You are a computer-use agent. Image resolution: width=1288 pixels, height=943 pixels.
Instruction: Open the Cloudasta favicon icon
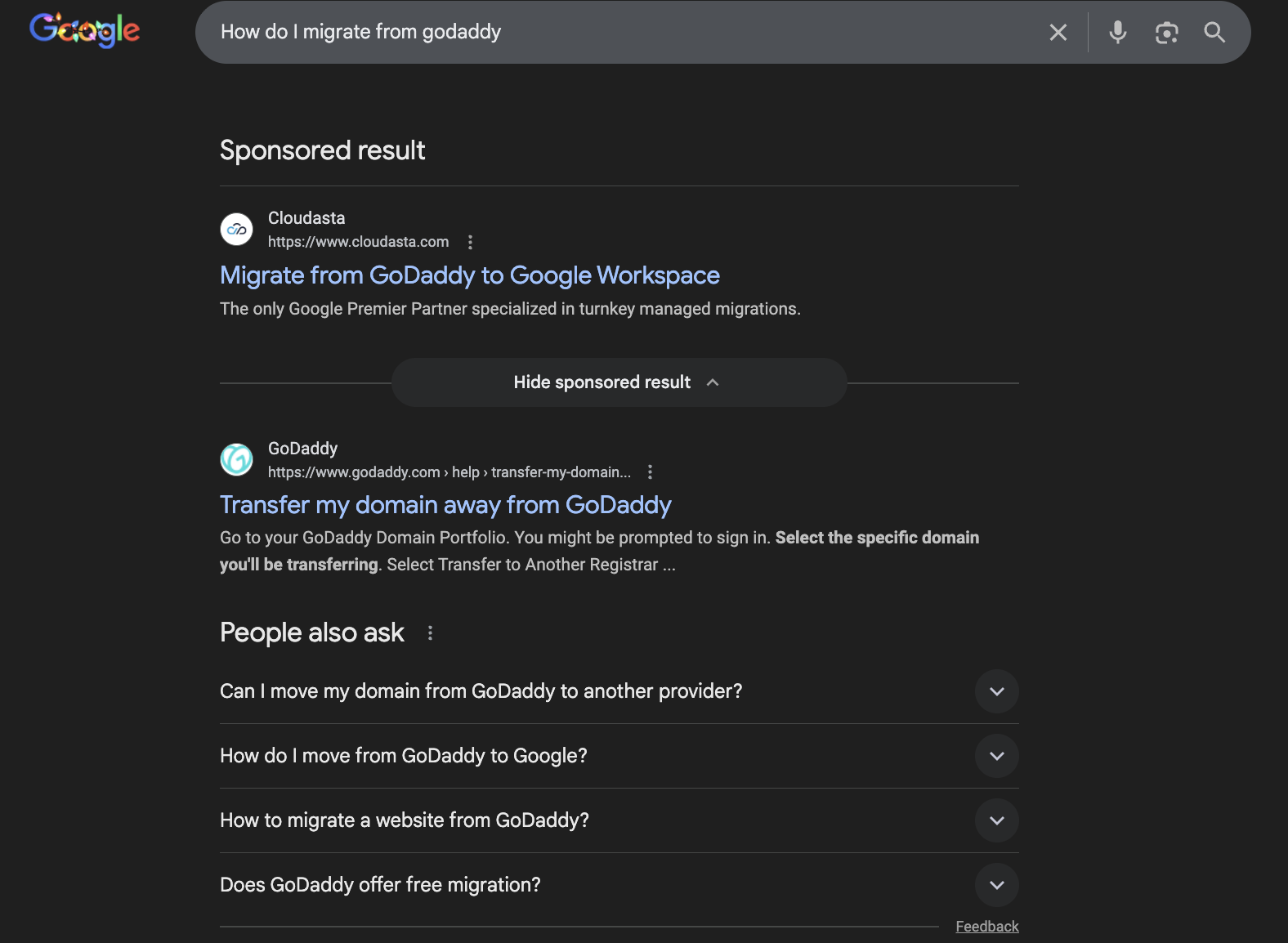point(237,229)
